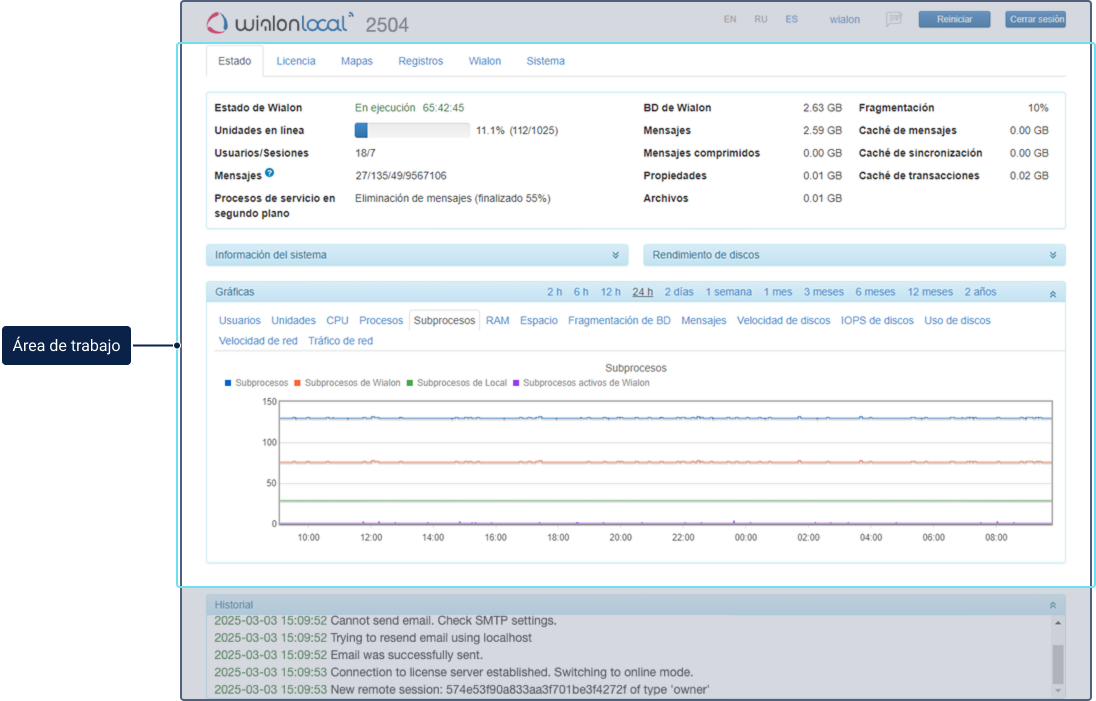This screenshot has height=701, width=1096.
Task: Expand the Rendimiento de discos panel
Action: 1053,255
